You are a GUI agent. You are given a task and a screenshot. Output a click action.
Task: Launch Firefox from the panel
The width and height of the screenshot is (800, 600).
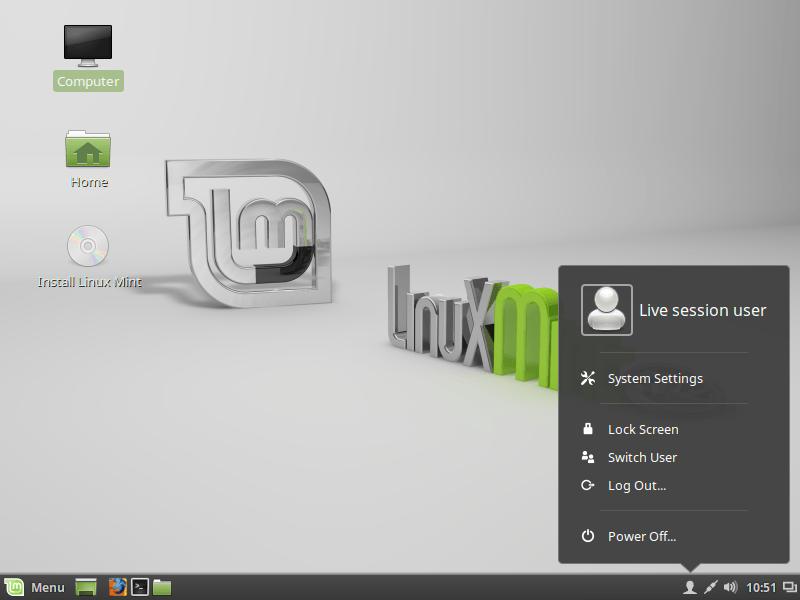click(x=117, y=587)
